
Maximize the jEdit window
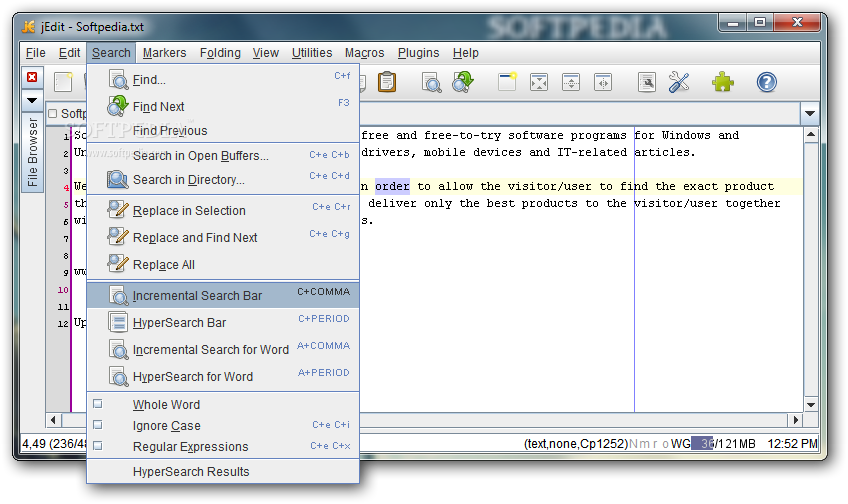760,23
